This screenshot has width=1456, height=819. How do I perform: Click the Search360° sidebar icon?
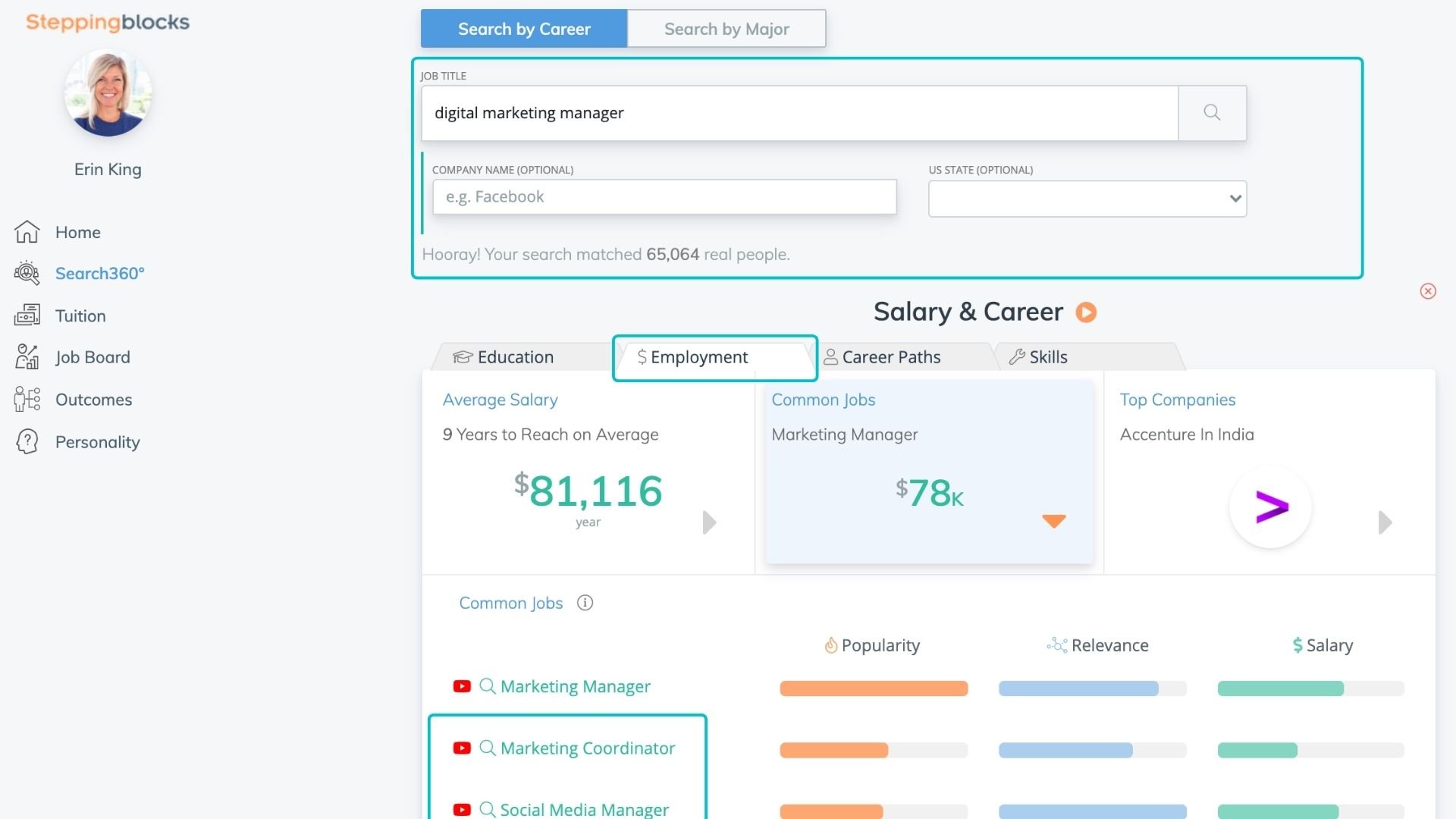pyautogui.click(x=27, y=273)
